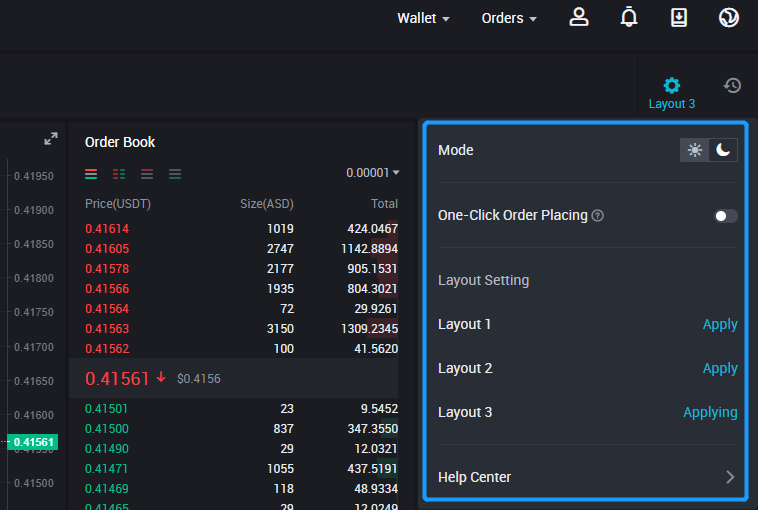This screenshot has width=758, height=510.
Task: Open the Orders dropdown menu
Action: pyautogui.click(x=509, y=18)
